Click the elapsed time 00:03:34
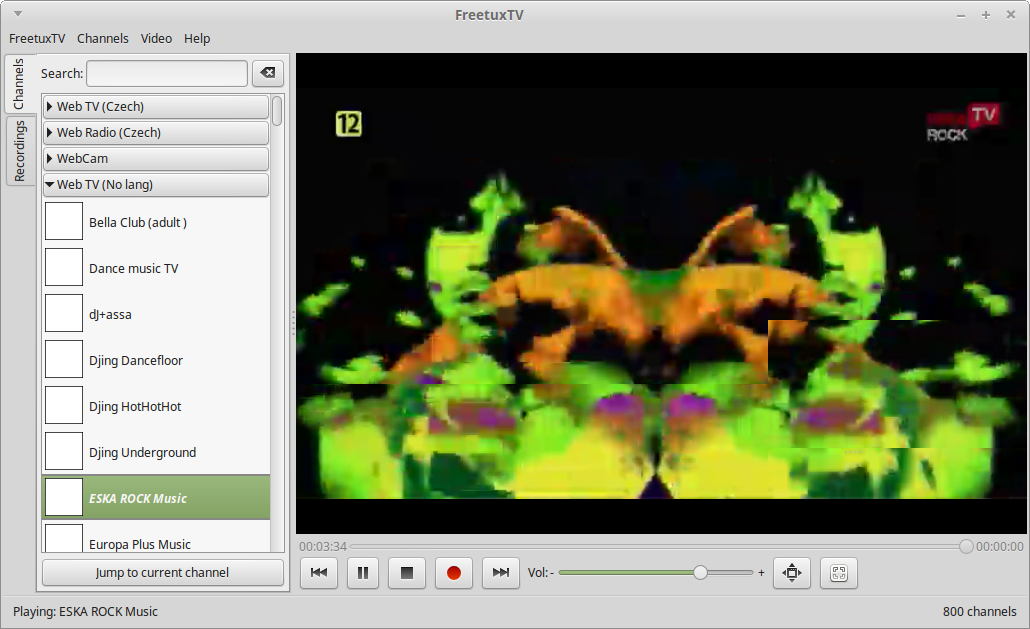Screen dimensions: 1030x629 pyautogui.click(x=323, y=546)
